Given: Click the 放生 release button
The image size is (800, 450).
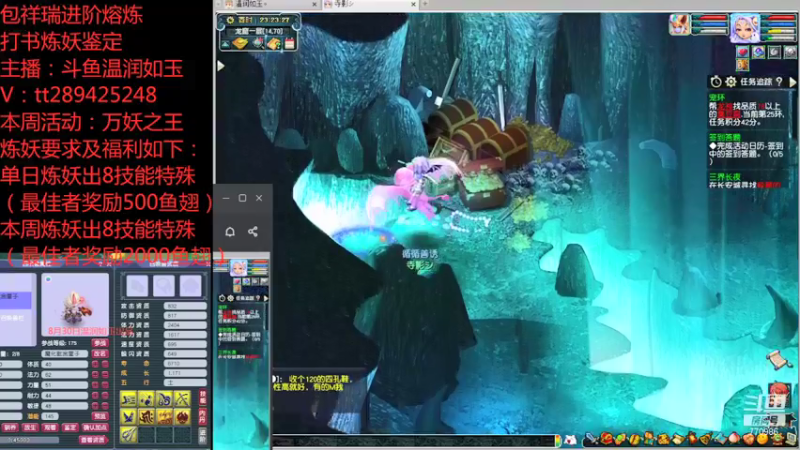Looking at the screenshot, I should click(x=30, y=428).
